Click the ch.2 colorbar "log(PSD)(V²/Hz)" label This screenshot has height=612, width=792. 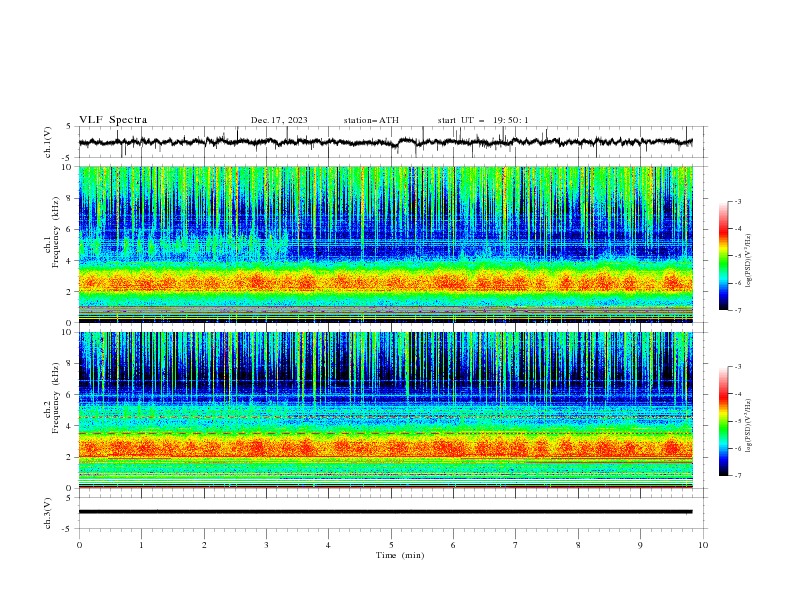(749, 426)
